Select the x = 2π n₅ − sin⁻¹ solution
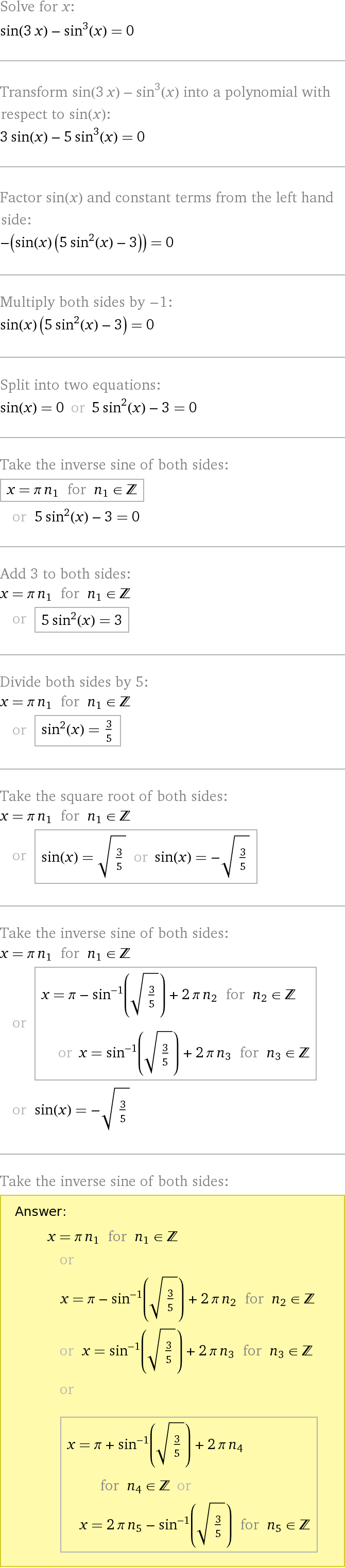 point(195,1524)
